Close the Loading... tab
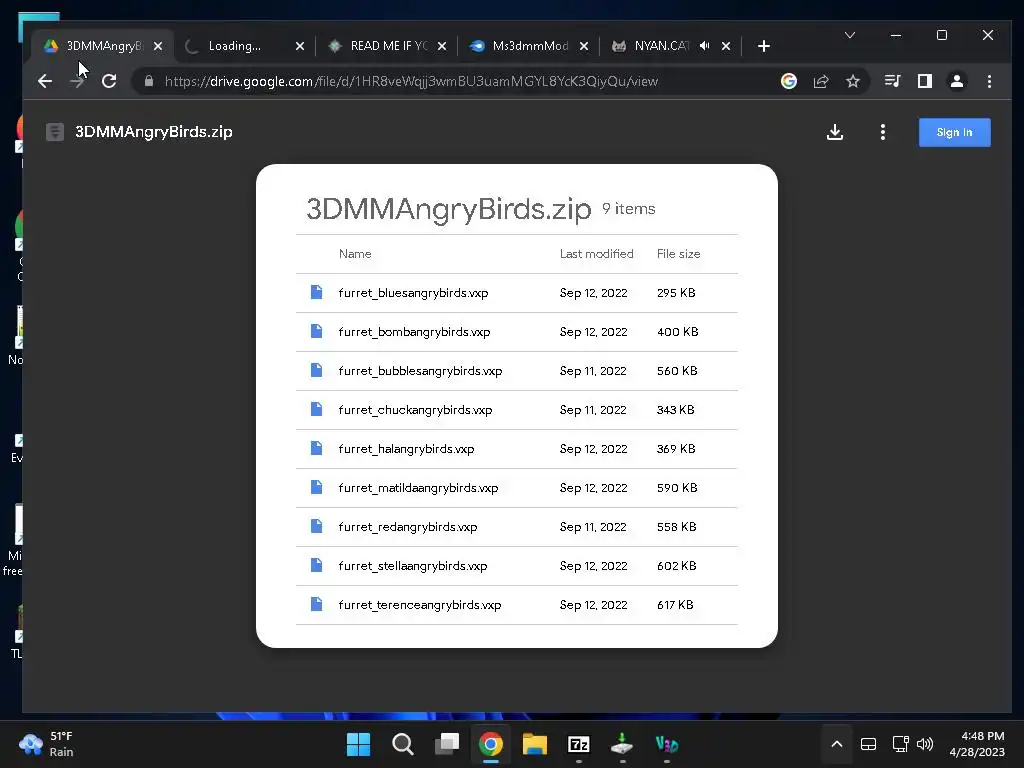Viewport: 1024px width, 768px height. point(300,46)
